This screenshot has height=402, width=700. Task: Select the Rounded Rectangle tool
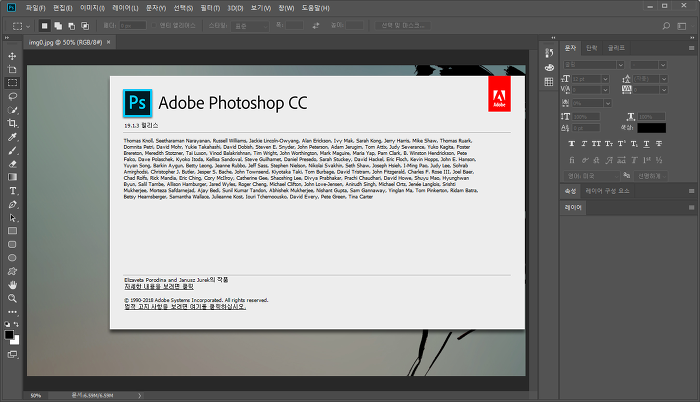click(12, 244)
